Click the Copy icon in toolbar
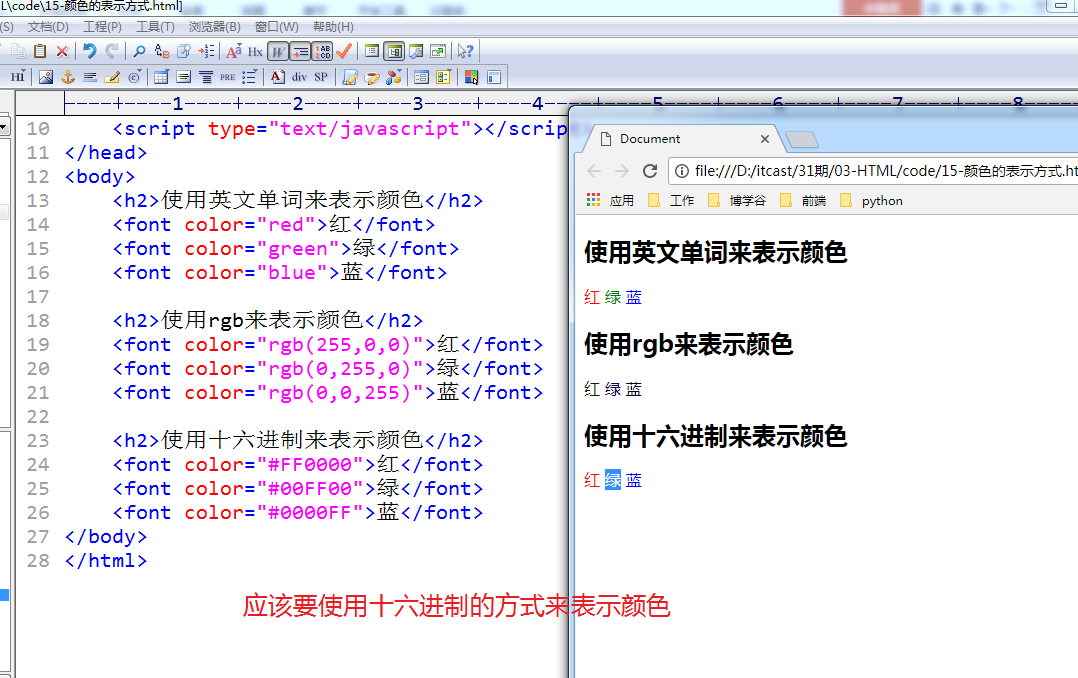The width and height of the screenshot is (1078, 678). click(x=19, y=51)
